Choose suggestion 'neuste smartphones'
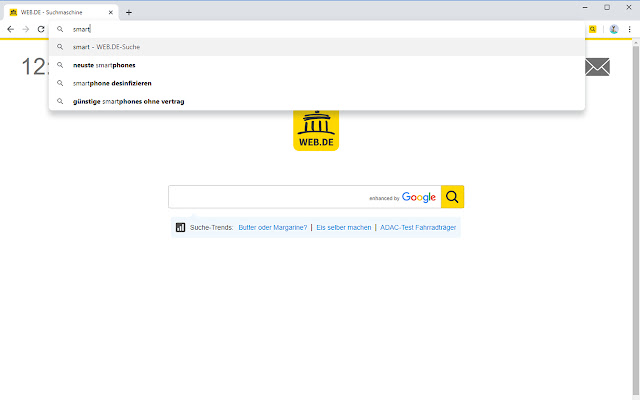Viewport: 640px width, 400px height. coord(317,65)
